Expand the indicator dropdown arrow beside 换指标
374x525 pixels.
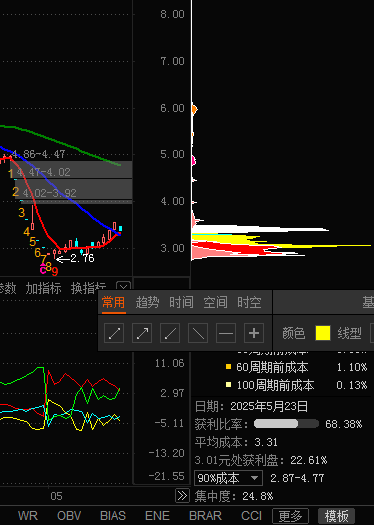click(x=123, y=287)
